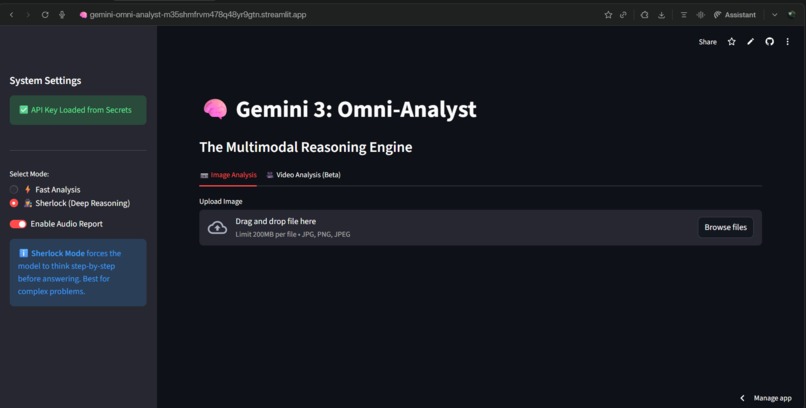Bookmark the page with the browser star icon
806x408 pixels.
pos(608,15)
